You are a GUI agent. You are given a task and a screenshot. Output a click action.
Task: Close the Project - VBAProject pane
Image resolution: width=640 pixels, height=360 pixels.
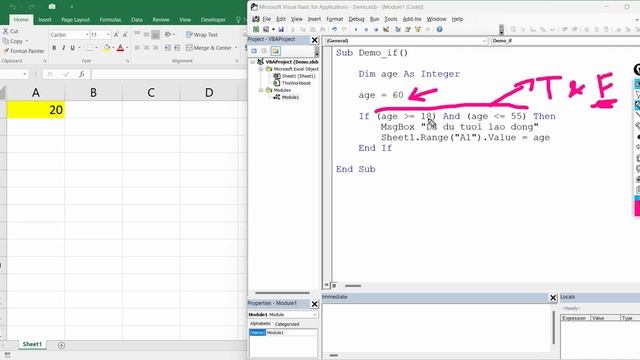[x=315, y=40]
